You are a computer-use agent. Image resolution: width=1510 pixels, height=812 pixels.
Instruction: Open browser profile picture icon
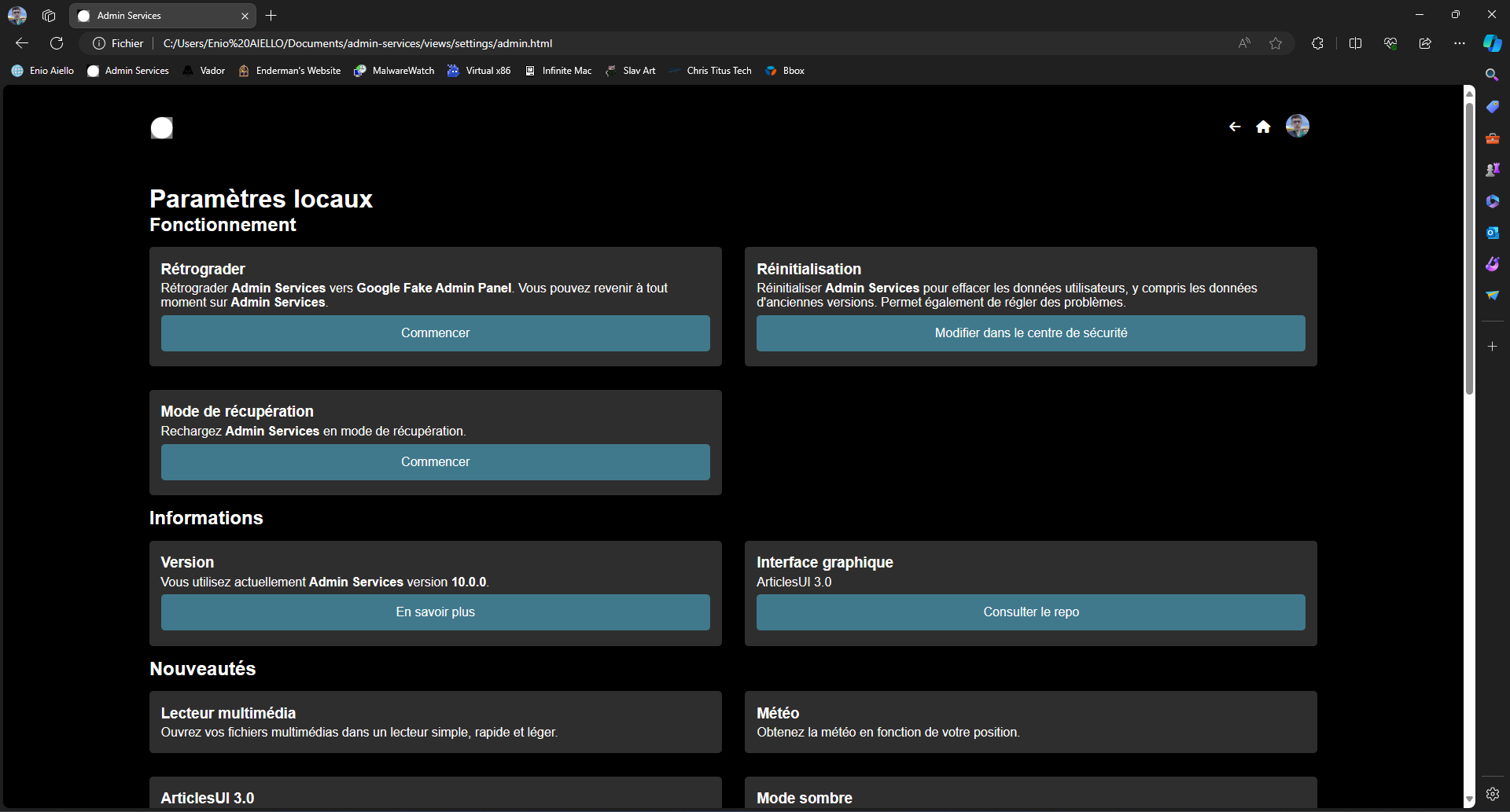[17, 15]
